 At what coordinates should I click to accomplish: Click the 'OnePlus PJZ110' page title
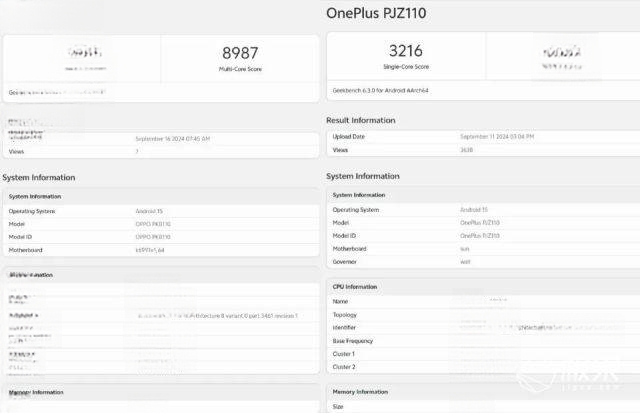[x=376, y=13]
